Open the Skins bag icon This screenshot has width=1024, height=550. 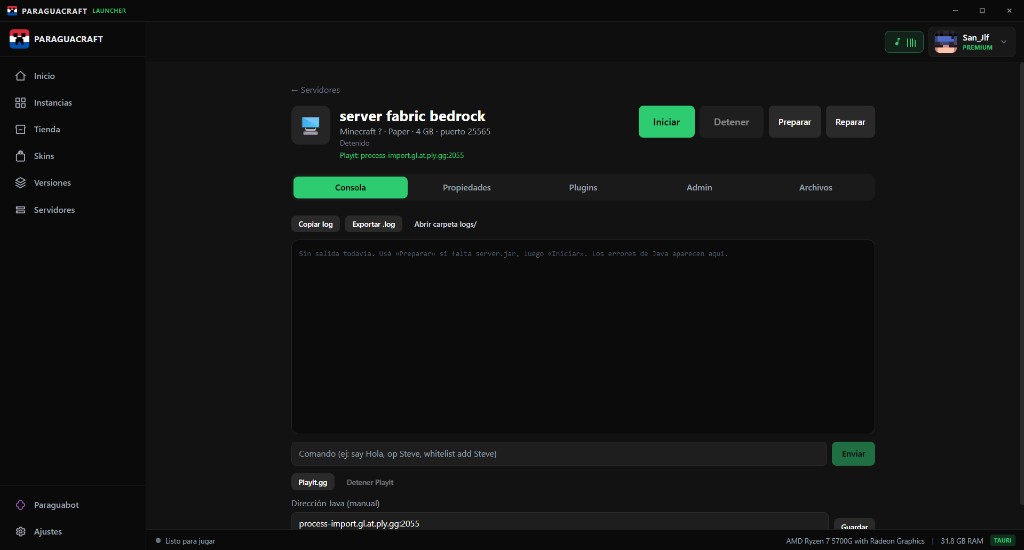tap(20, 156)
